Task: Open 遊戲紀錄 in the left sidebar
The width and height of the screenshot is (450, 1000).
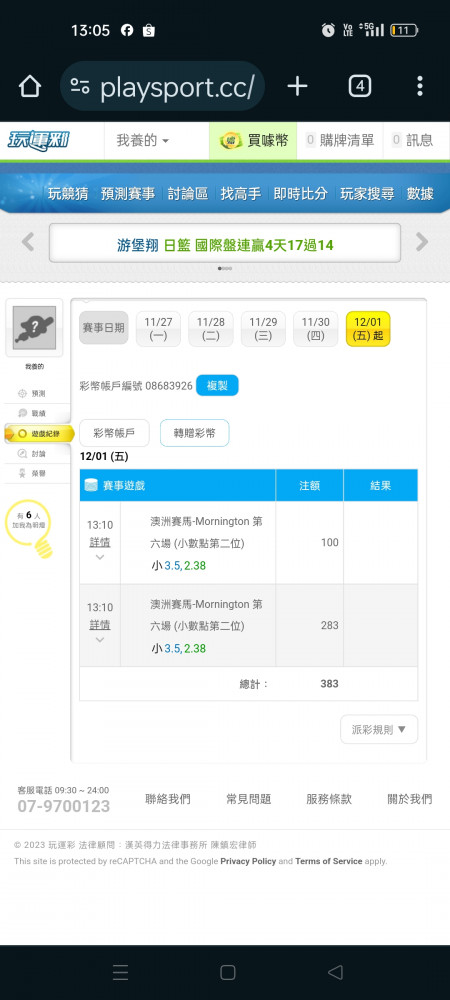Action: [40, 434]
